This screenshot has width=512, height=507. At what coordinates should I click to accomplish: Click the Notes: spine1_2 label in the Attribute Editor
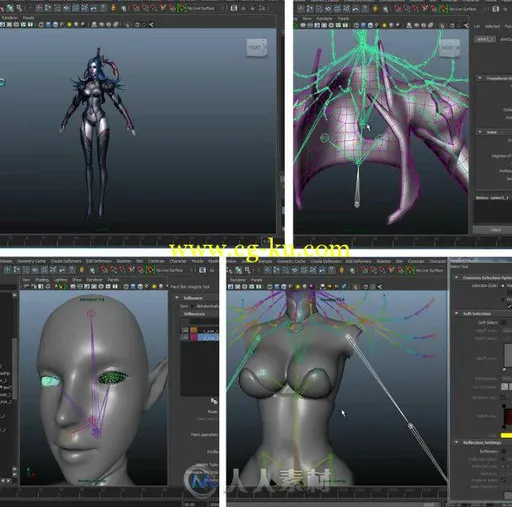[492, 198]
